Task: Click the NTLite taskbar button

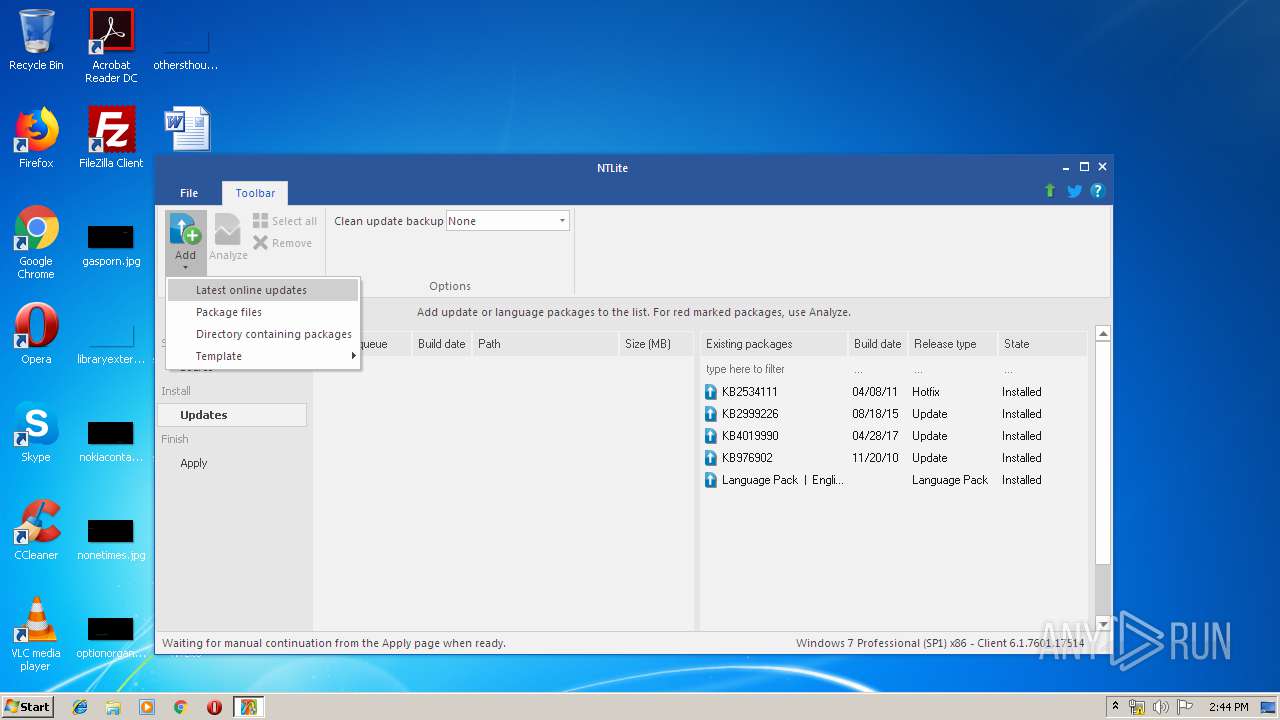Action: coord(248,707)
